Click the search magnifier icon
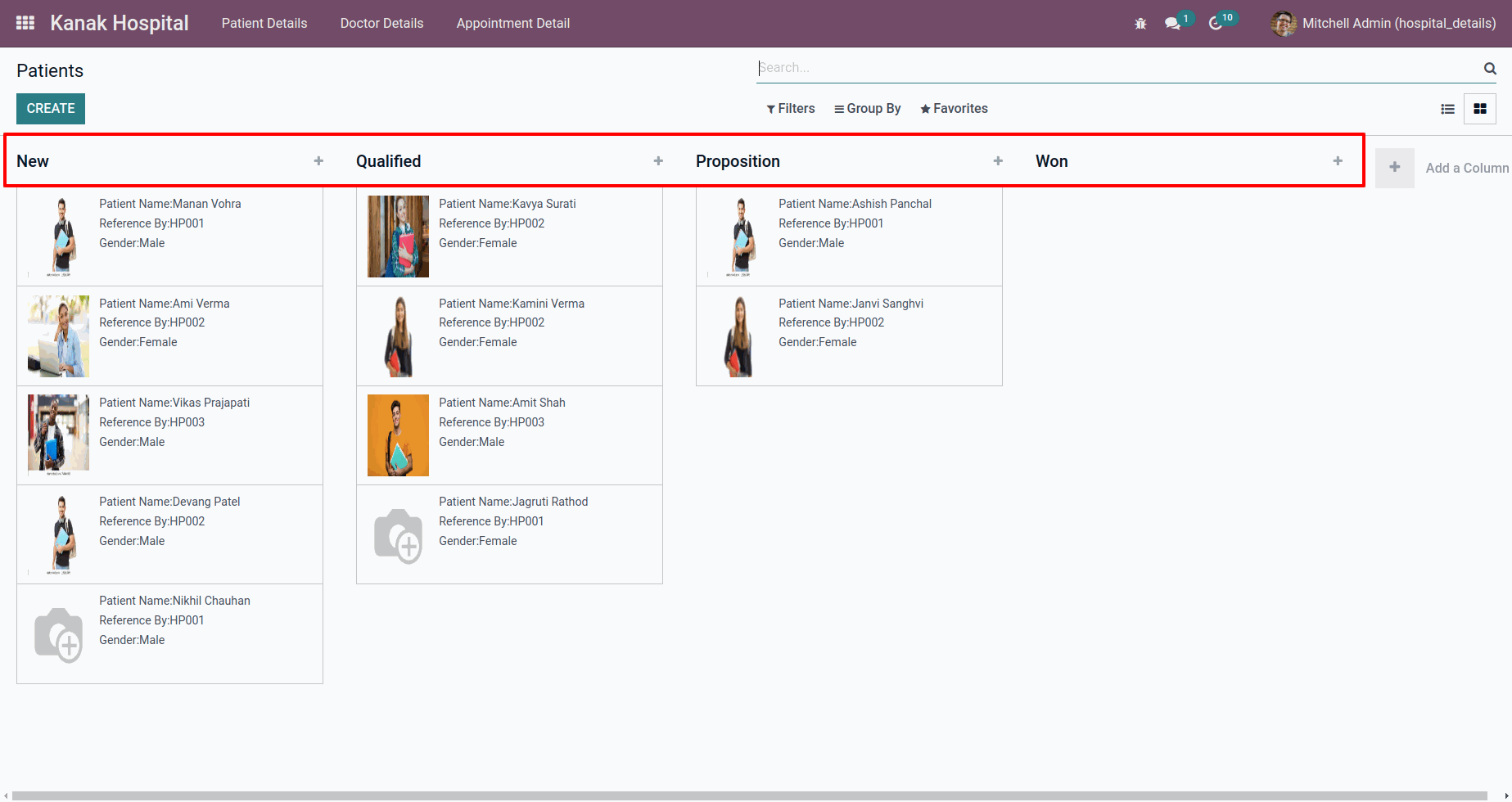 [1489, 69]
